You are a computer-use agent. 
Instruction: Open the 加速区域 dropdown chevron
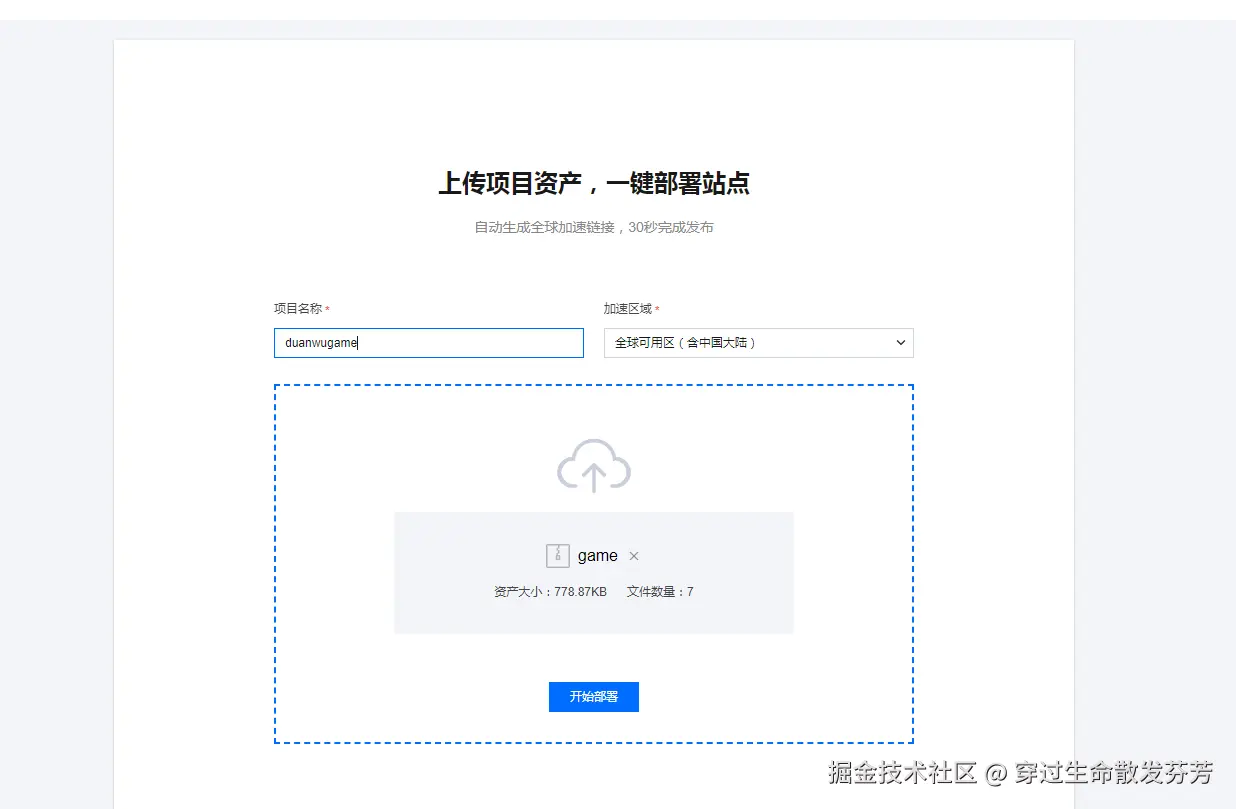[x=901, y=342]
